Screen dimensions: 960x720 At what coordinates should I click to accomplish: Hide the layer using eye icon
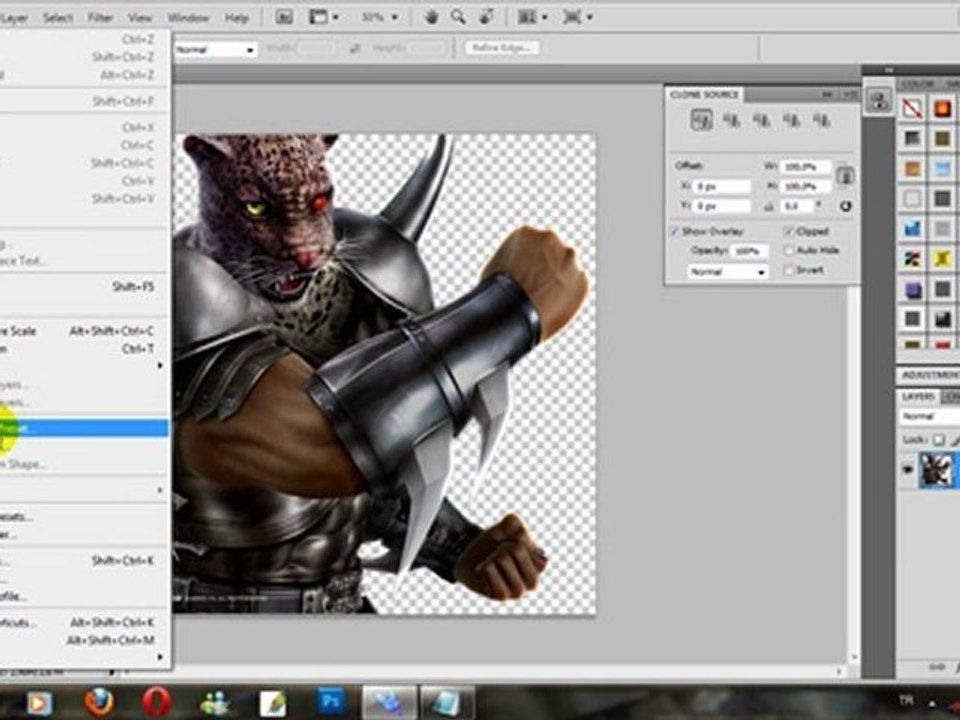(907, 470)
